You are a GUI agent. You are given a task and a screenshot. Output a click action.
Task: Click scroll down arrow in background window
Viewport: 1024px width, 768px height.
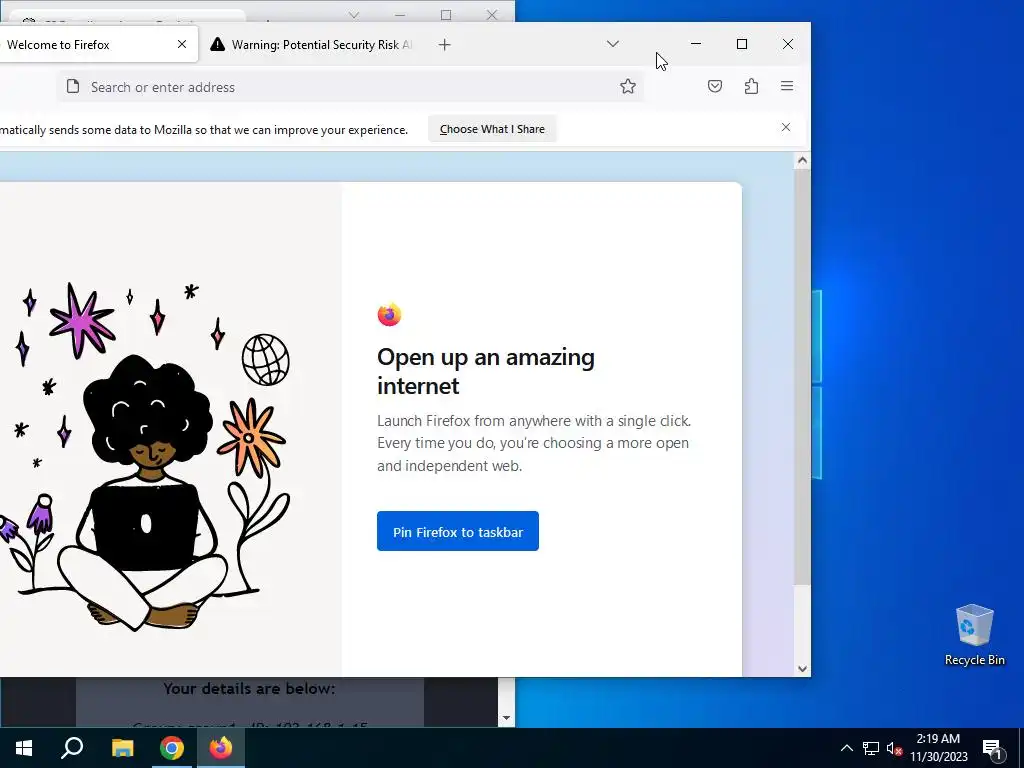coord(506,718)
